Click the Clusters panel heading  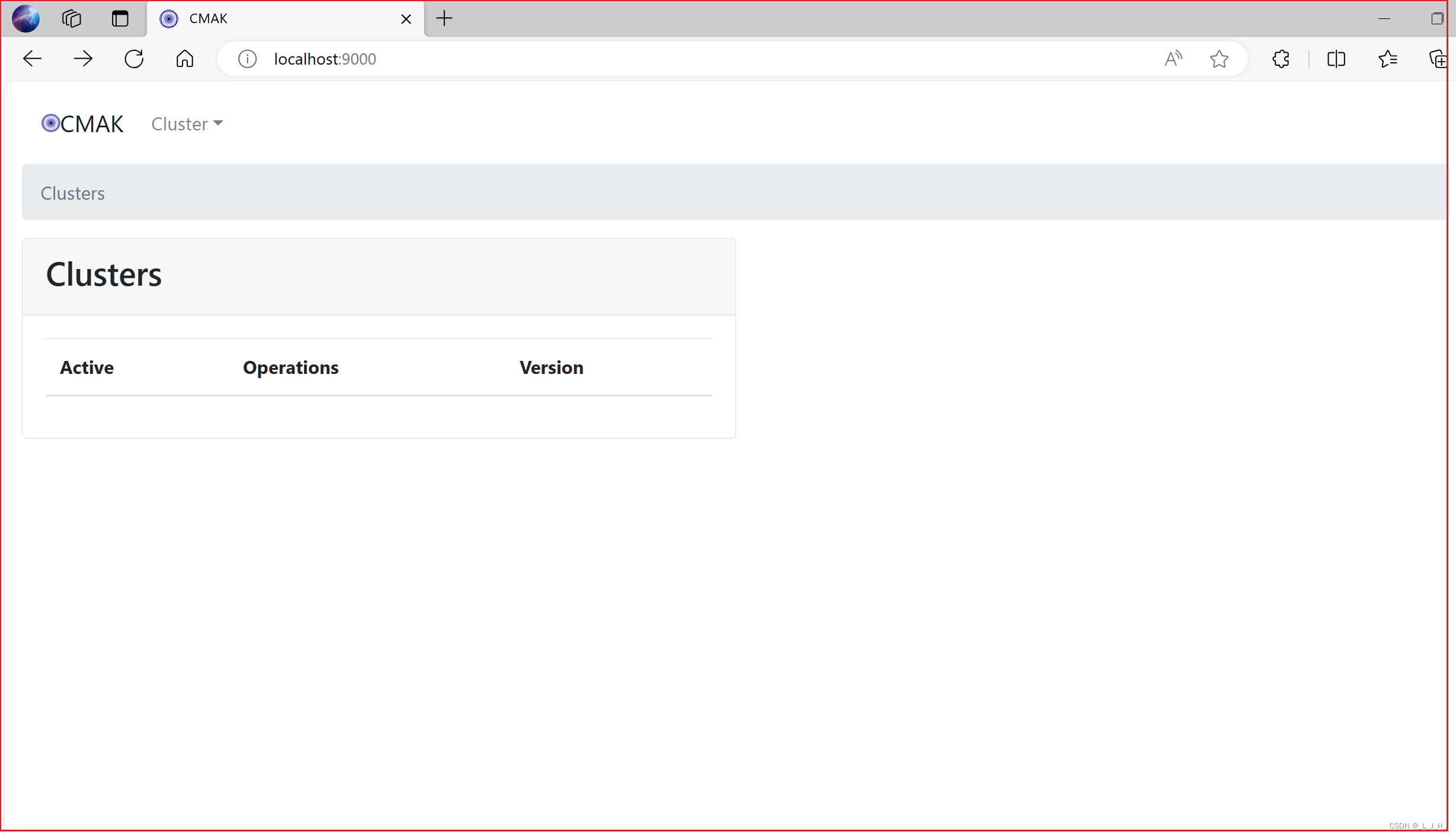tap(104, 274)
